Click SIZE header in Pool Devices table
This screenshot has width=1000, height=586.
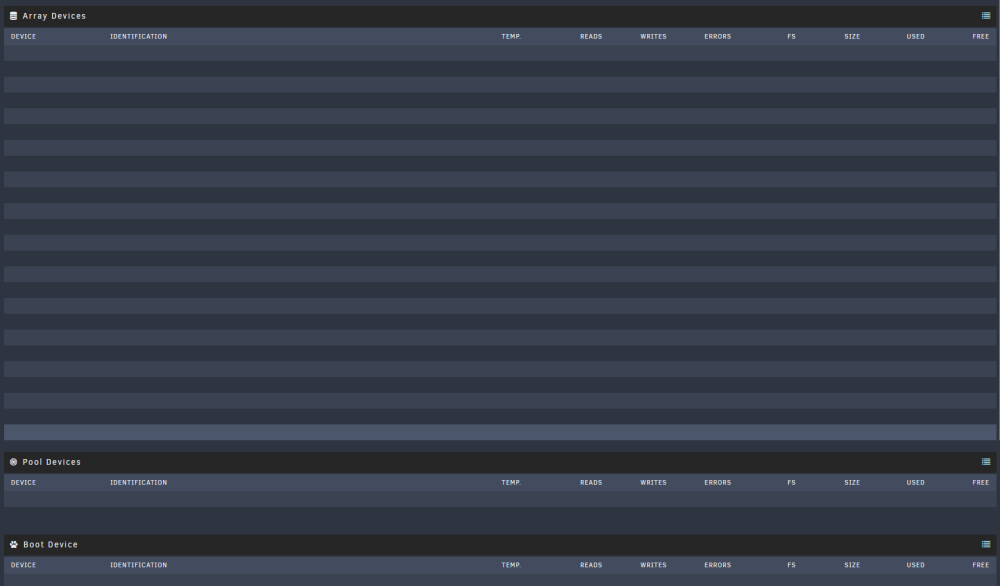point(852,483)
